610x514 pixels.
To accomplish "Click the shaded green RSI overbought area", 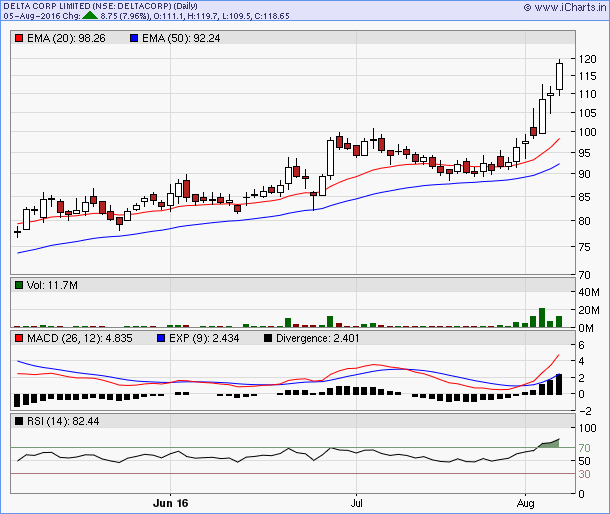I will (x=552, y=444).
